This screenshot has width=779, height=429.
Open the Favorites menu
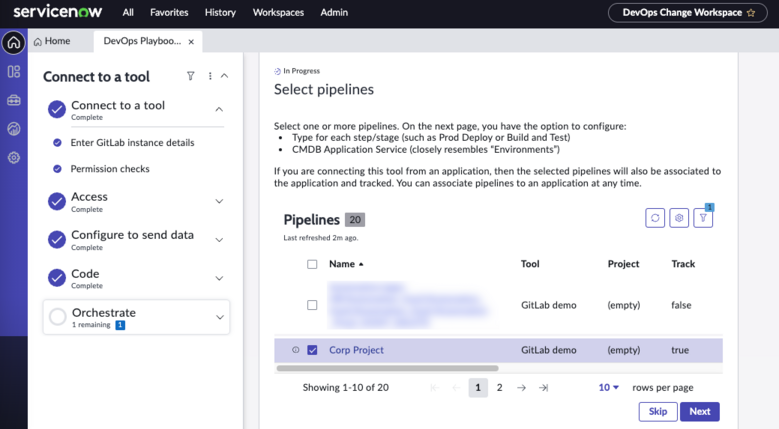pos(169,12)
